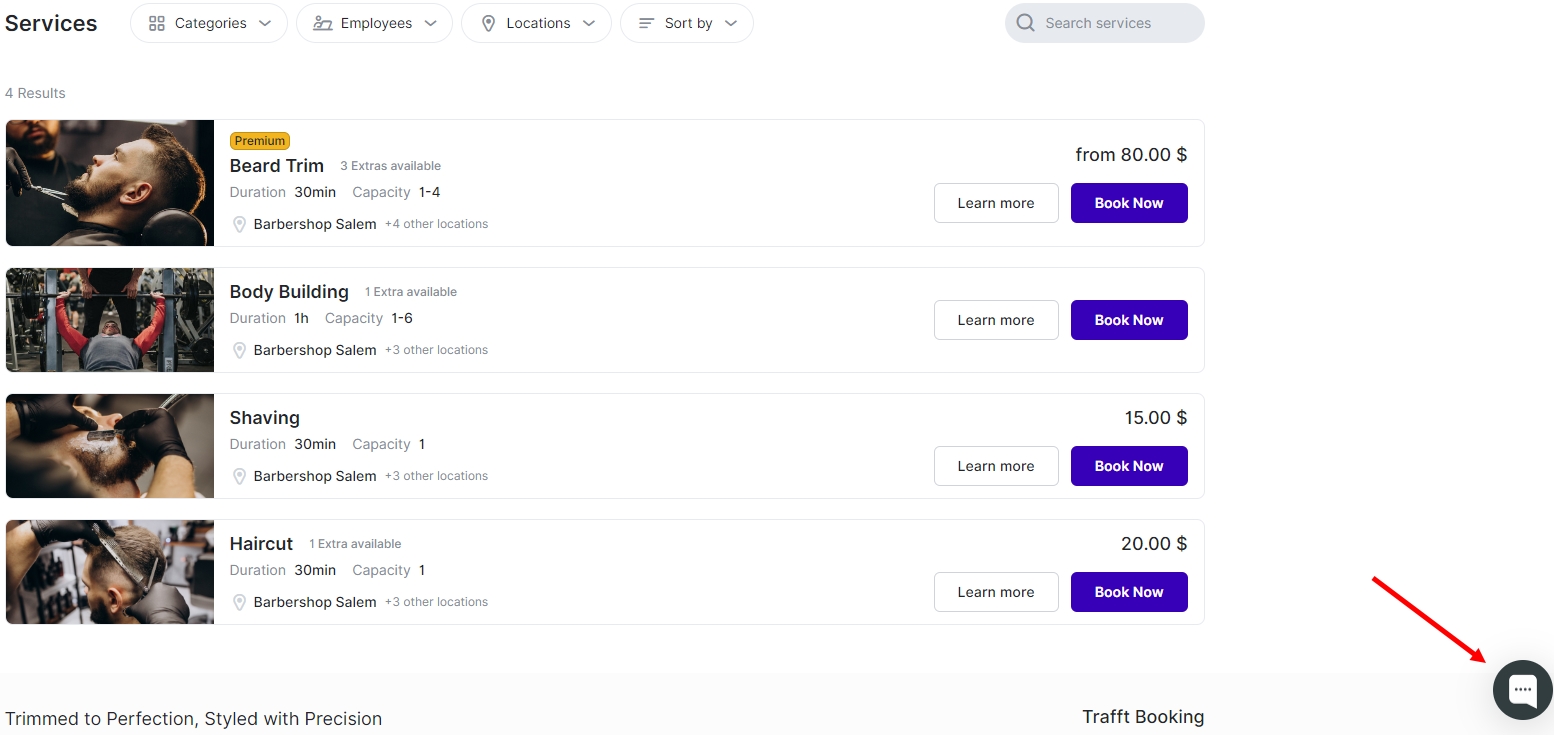Viewport: 1554px width, 735px height.
Task: Expand the Sort by dropdown
Action: (687, 23)
